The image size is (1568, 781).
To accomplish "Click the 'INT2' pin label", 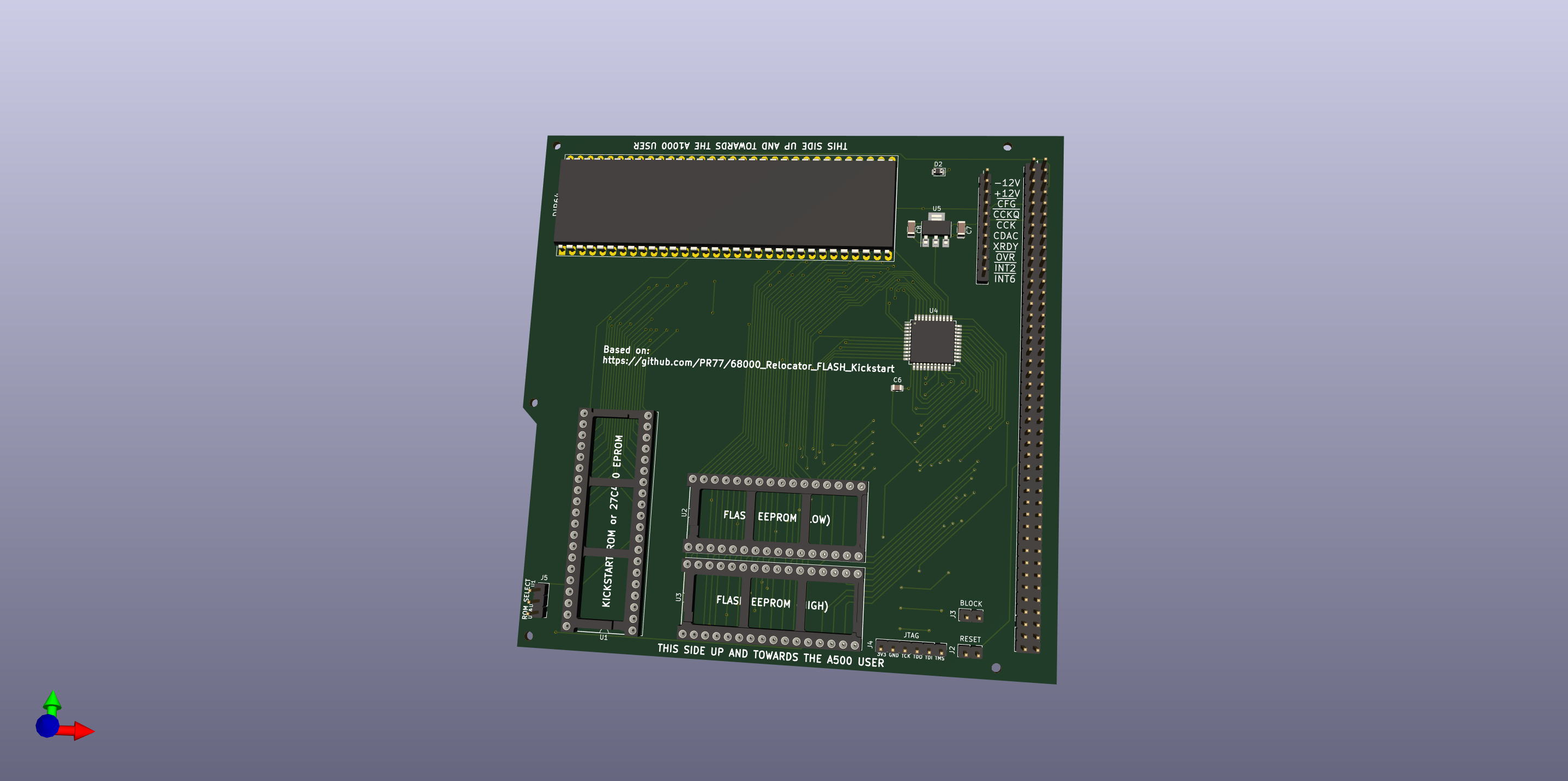I will tap(1005, 268).
